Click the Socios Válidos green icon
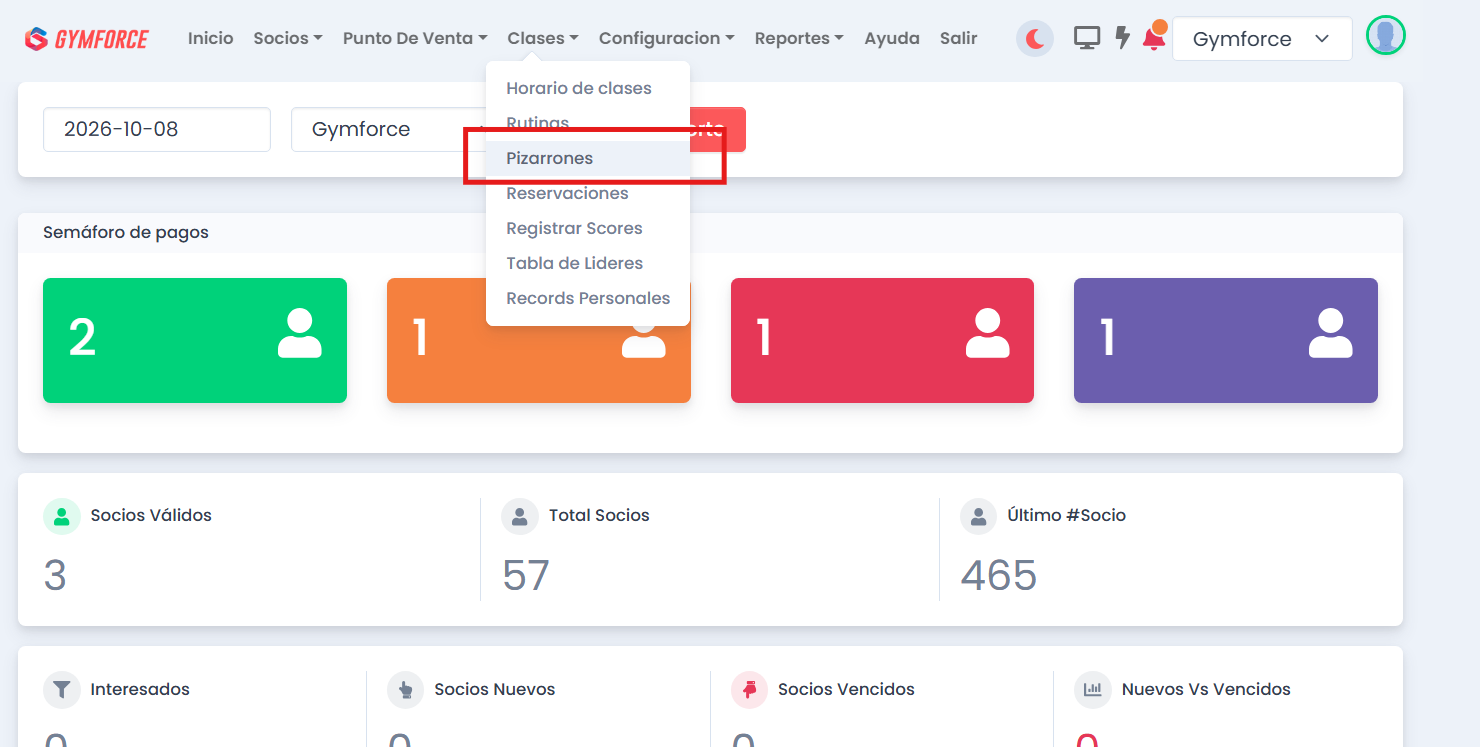Screen dimensions: 1480x747 coord(62,516)
